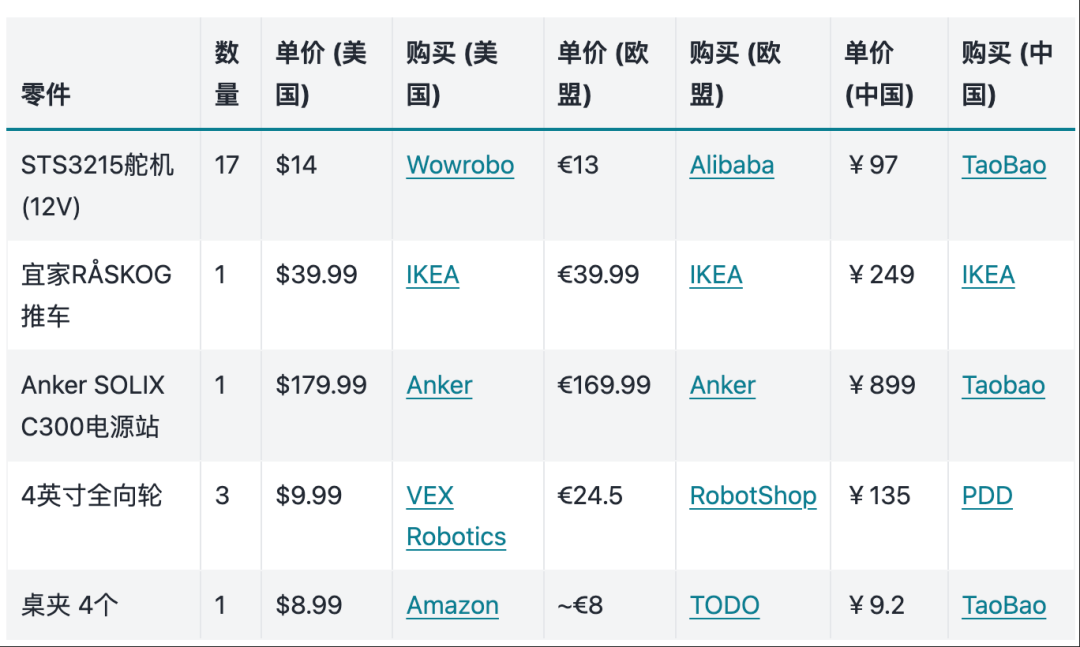Image resolution: width=1080 pixels, height=647 pixels.
Task: Click TaoBao link in STS3215 servo row
Action: 1004,165
